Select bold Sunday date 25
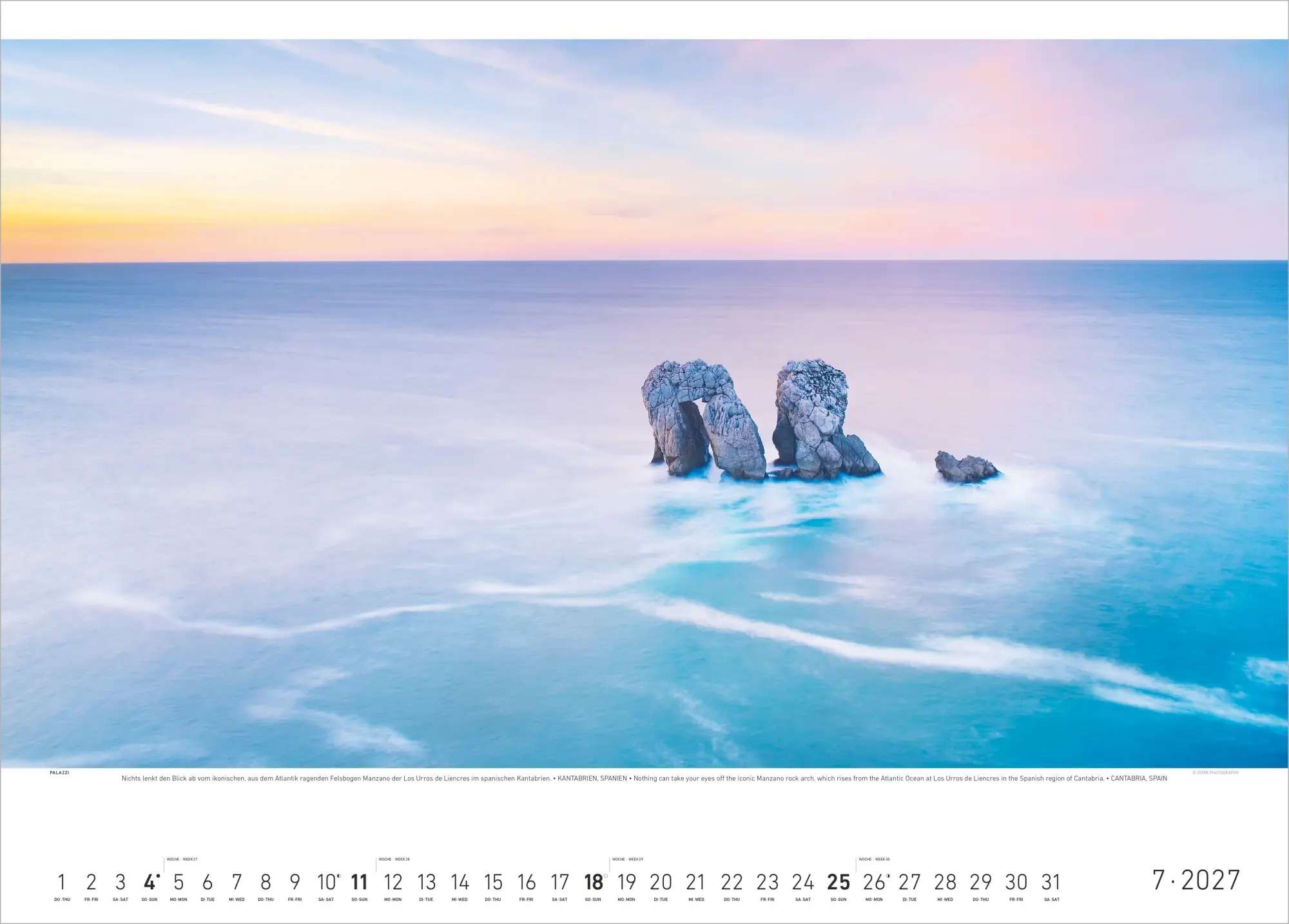 [838, 881]
